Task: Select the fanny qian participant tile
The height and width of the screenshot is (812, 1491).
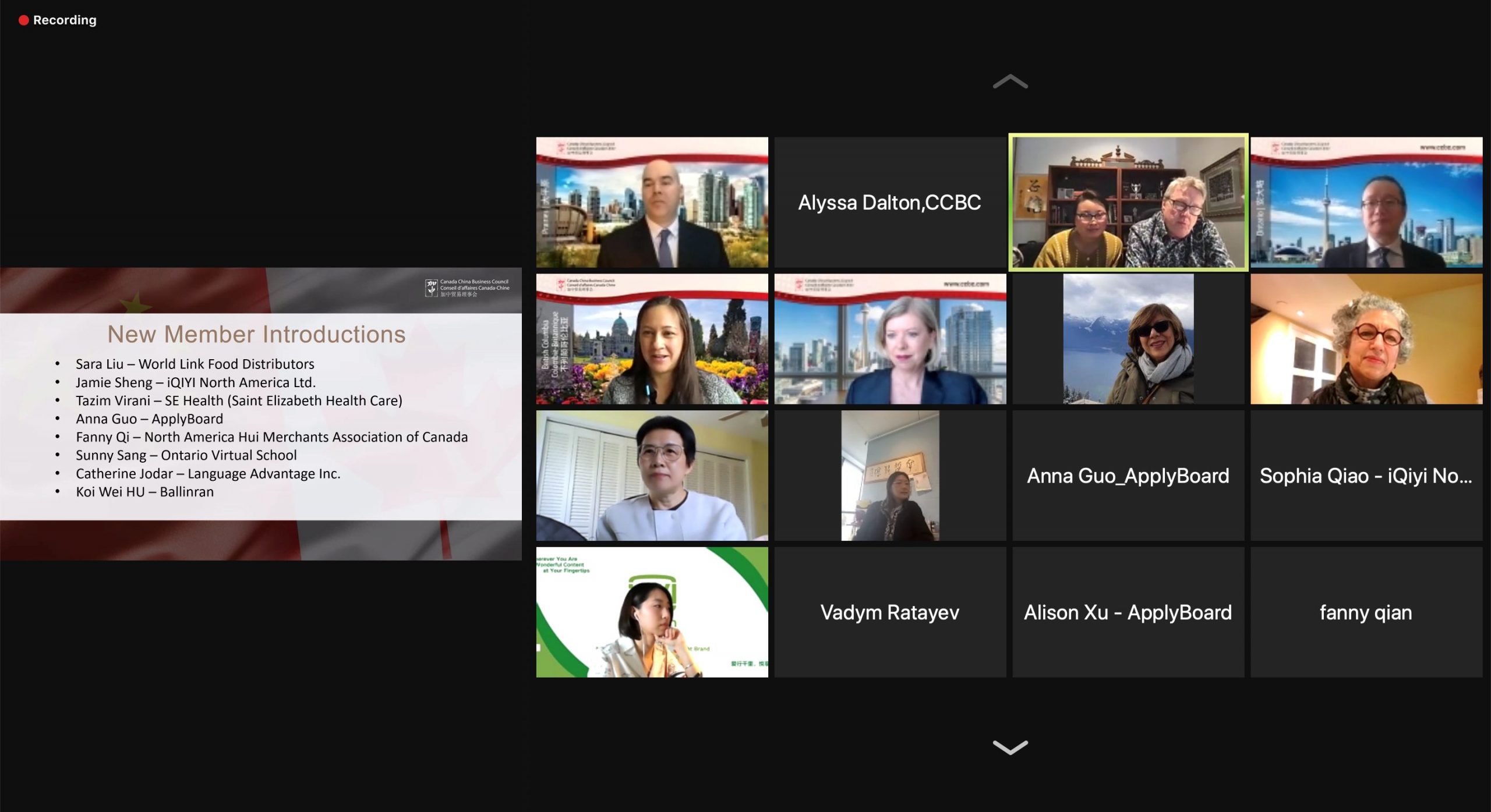Action: [1366, 612]
